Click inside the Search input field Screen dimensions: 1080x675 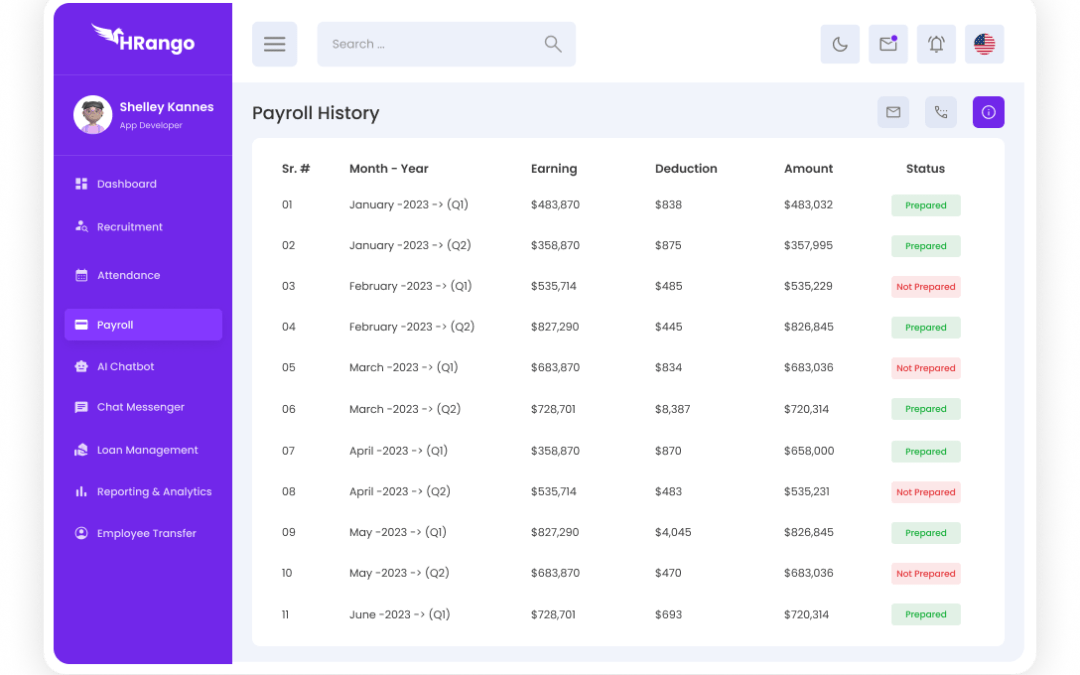pos(430,44)
